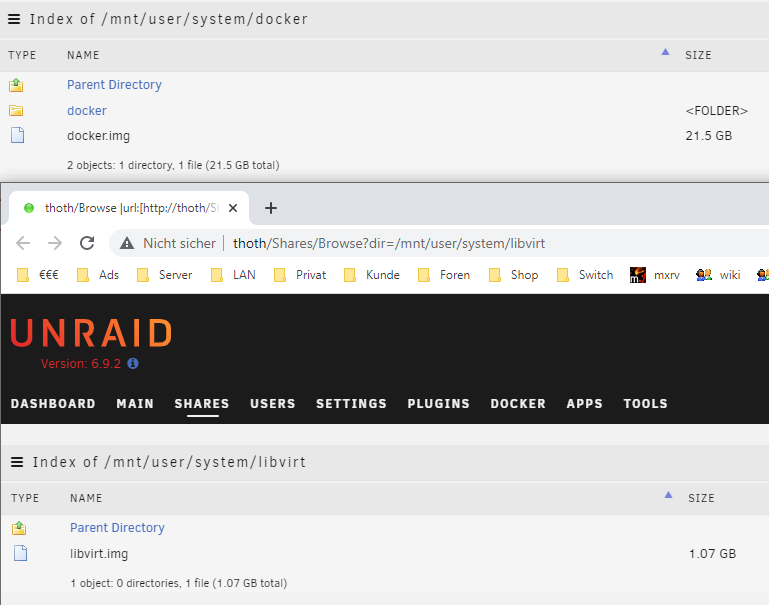Click 'Nicht sicher' security label

[179, 244]
